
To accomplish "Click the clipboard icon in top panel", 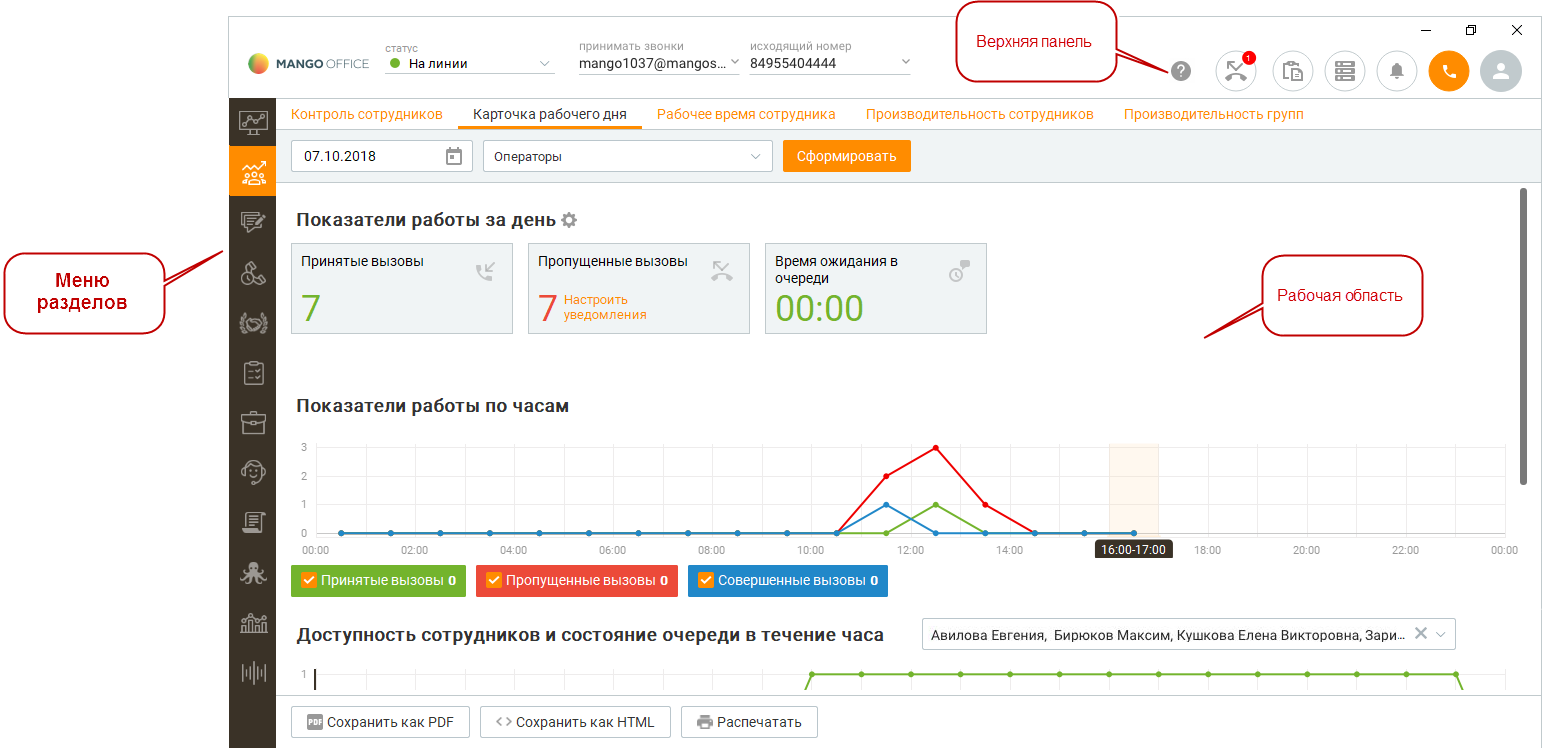I will tap(1293, 71).
